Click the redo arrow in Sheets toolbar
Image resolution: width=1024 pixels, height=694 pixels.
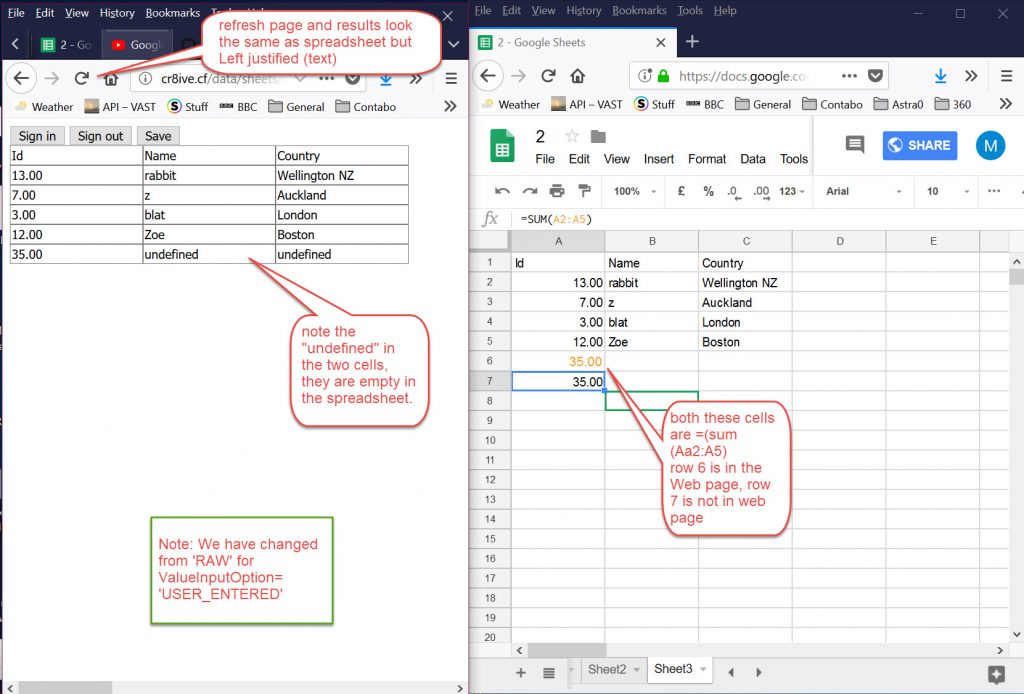click(530, 191)
